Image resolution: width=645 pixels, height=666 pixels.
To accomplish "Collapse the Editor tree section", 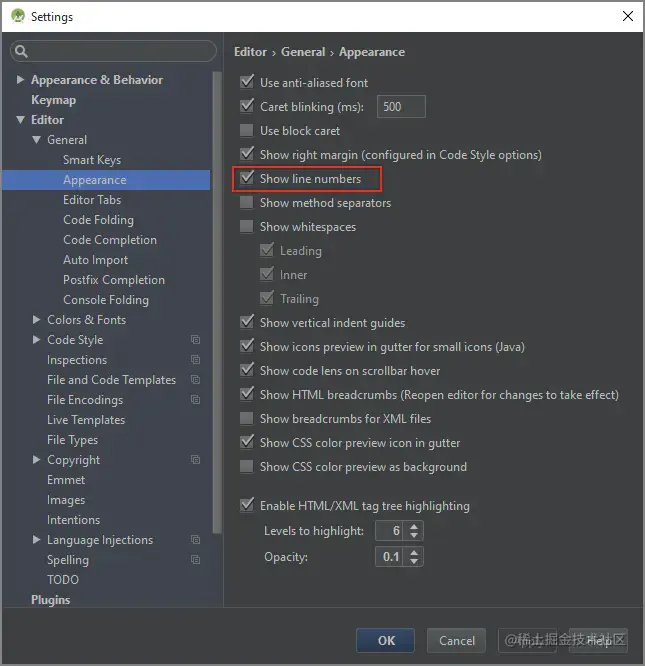I will click(21, 120).
